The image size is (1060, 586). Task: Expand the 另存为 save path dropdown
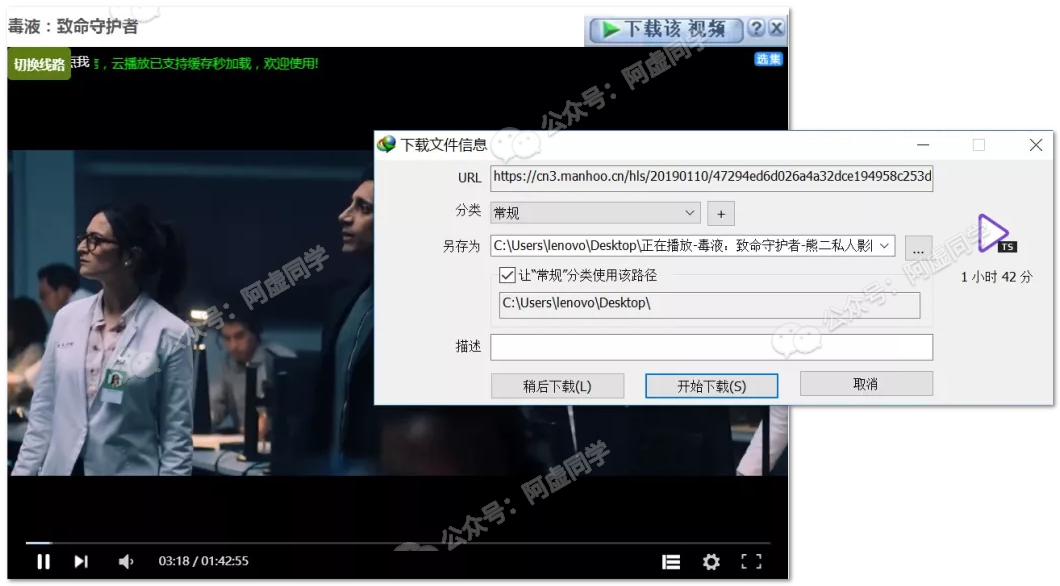884,245
